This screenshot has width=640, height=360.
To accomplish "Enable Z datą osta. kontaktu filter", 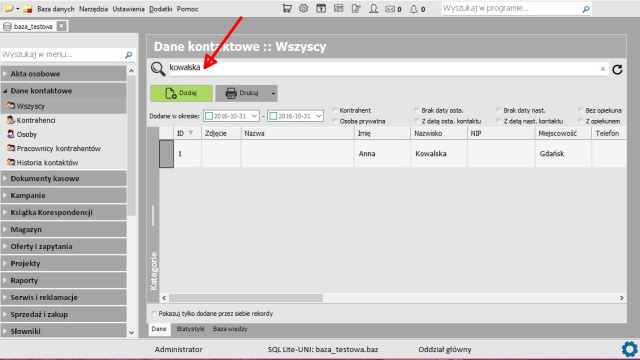I will (x=416, y=121).
